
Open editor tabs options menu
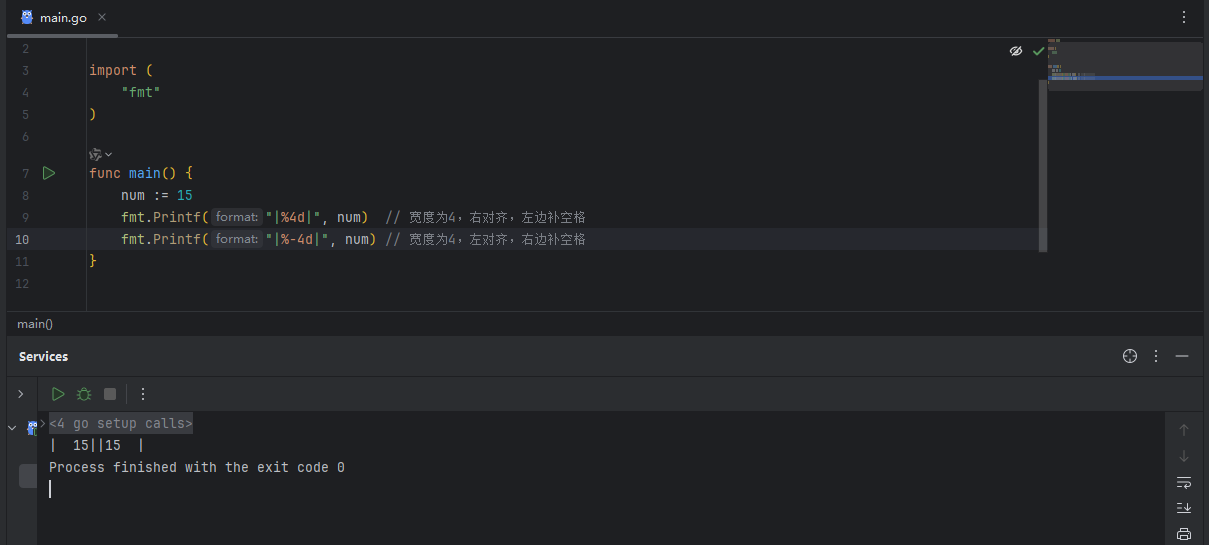click(x=1184, y=17)
